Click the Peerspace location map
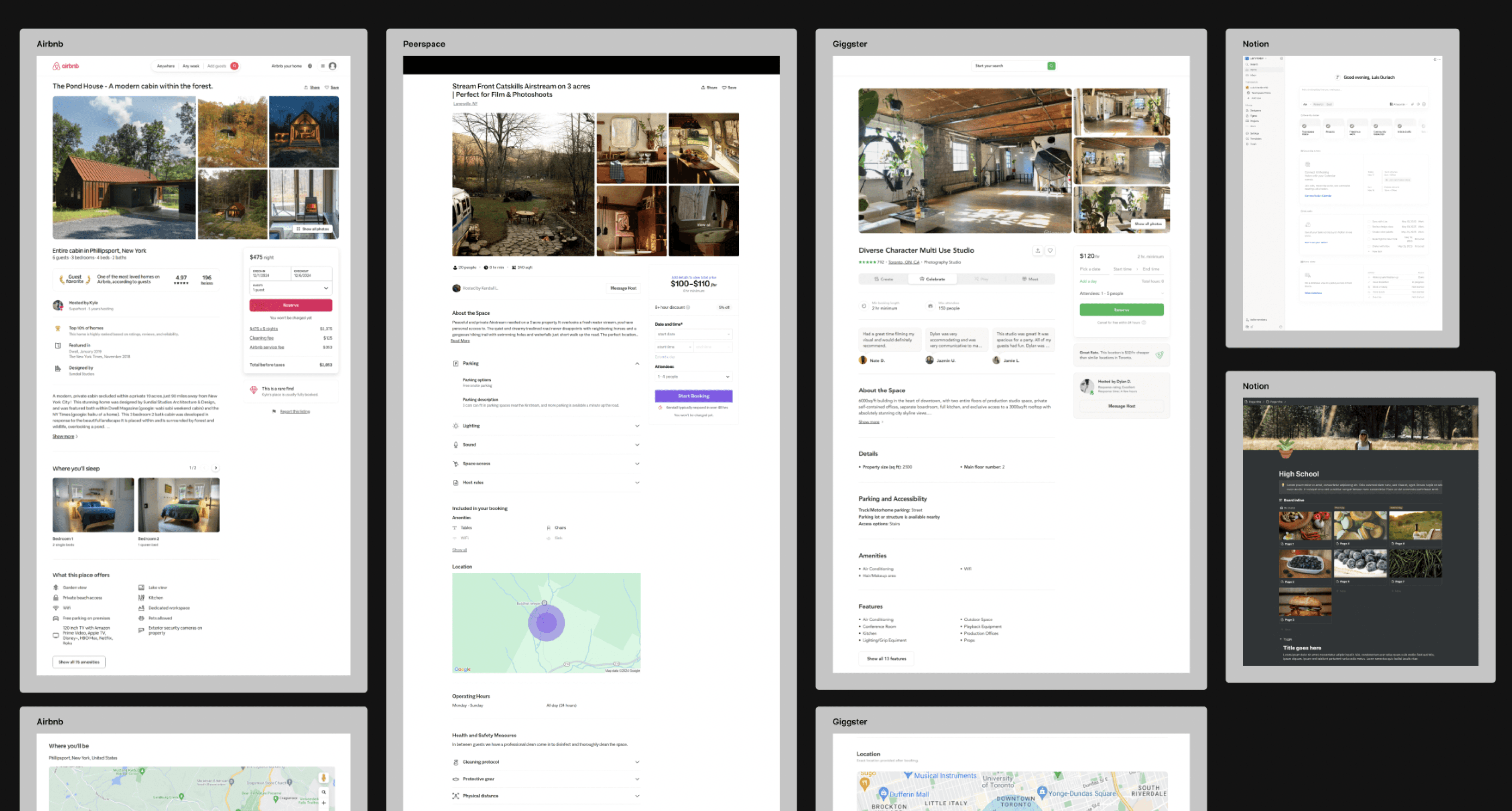Viewport: 1512px width, 811px height. click(546, 622)
